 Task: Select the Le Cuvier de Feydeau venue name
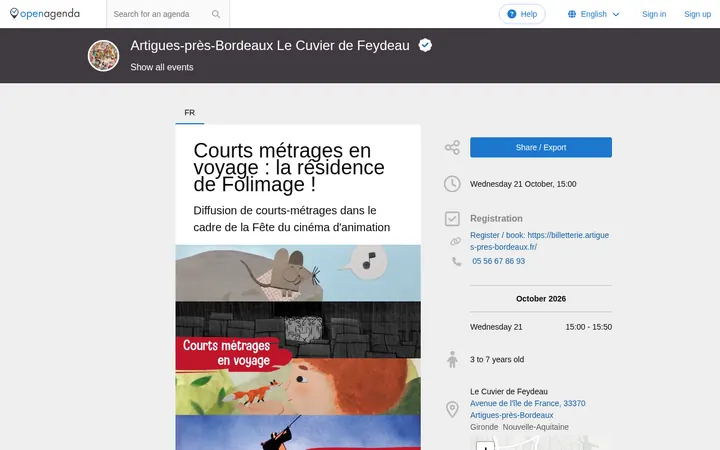point(509,392)
